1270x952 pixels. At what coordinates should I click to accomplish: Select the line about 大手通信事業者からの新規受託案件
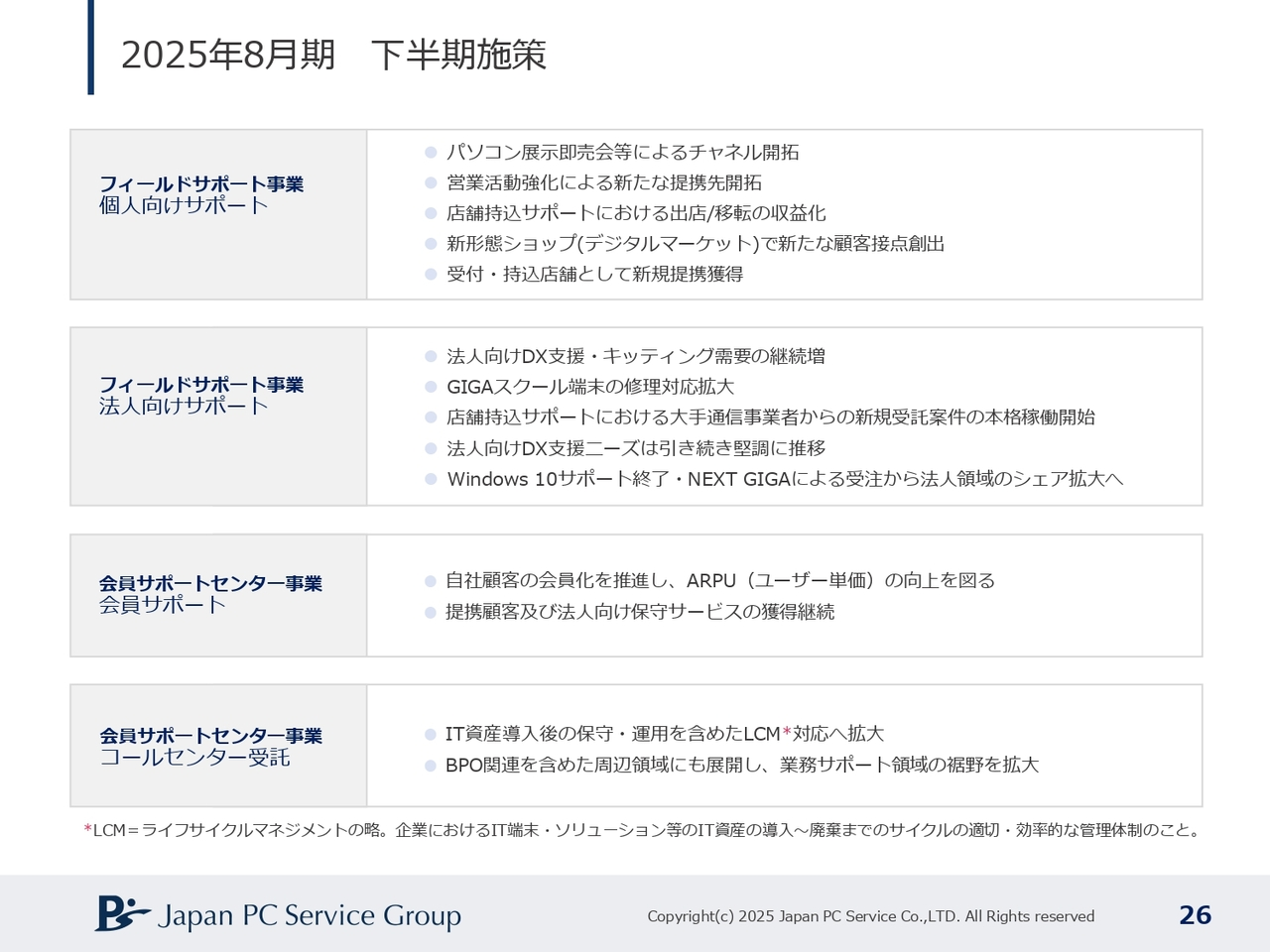(771, 417)
